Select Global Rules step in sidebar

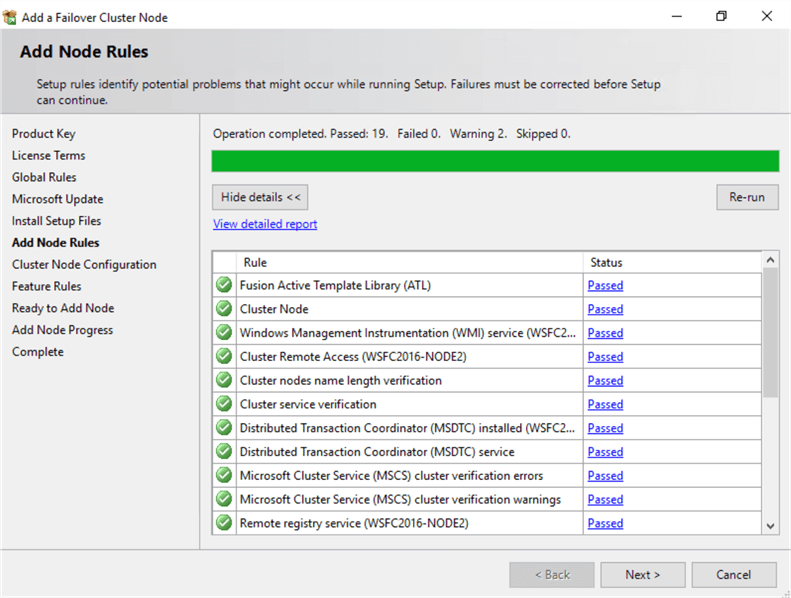point(44,177)
